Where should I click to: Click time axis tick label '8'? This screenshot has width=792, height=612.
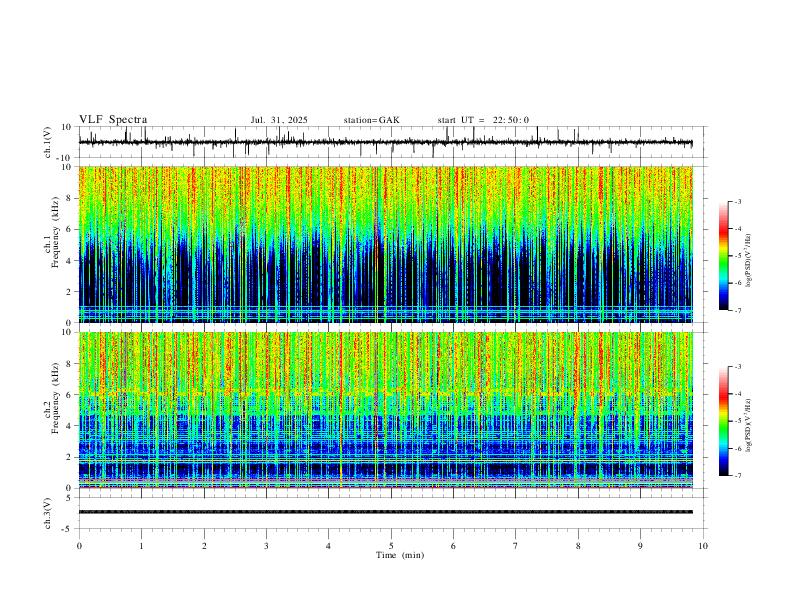(578, 546)
